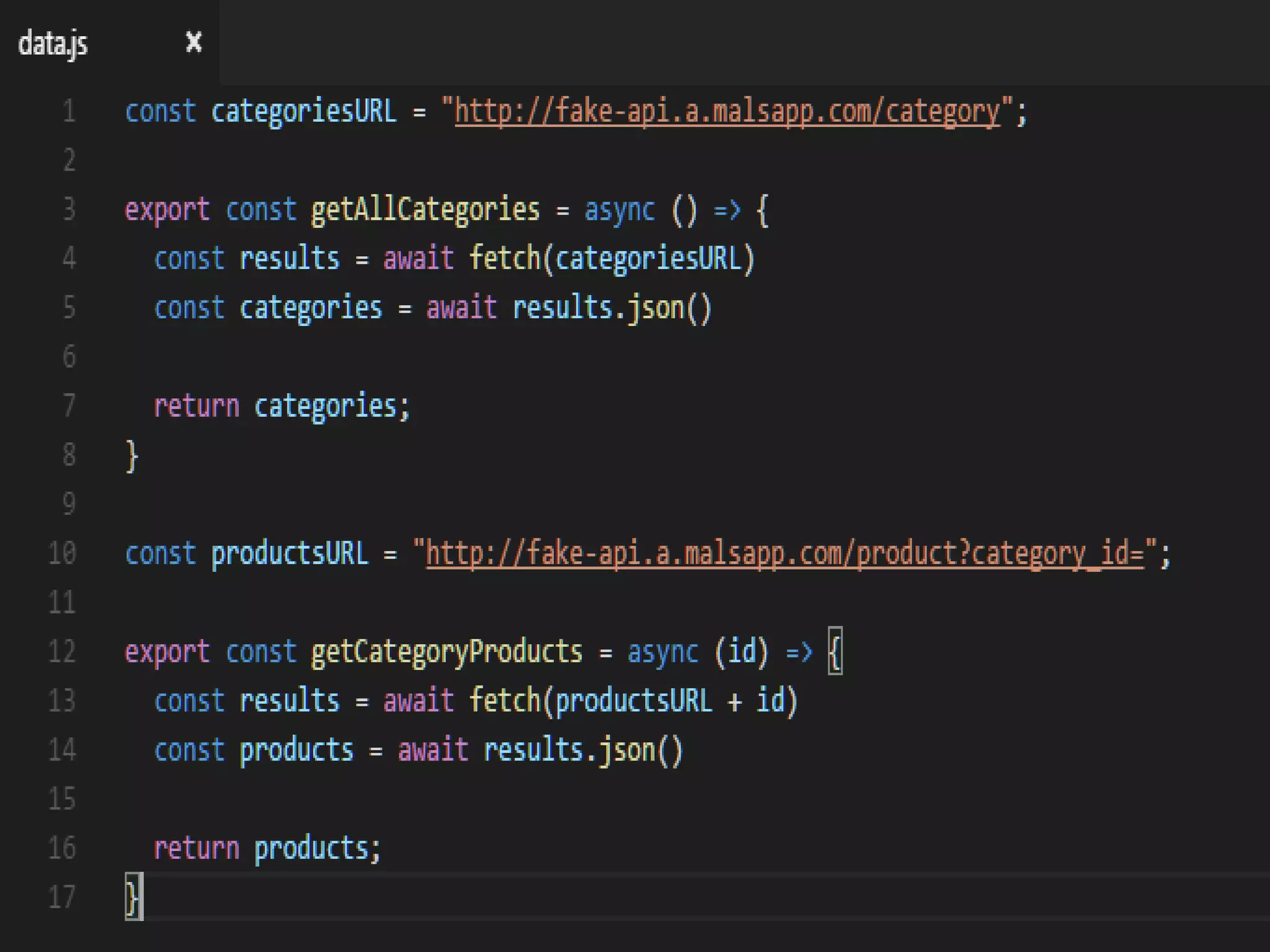Image resolution: width=1270 pixels, height=952 pixels.
Task: Place cursor on getCategoryProducts function name
Action: pyautogui.click(x=446, y=652)
